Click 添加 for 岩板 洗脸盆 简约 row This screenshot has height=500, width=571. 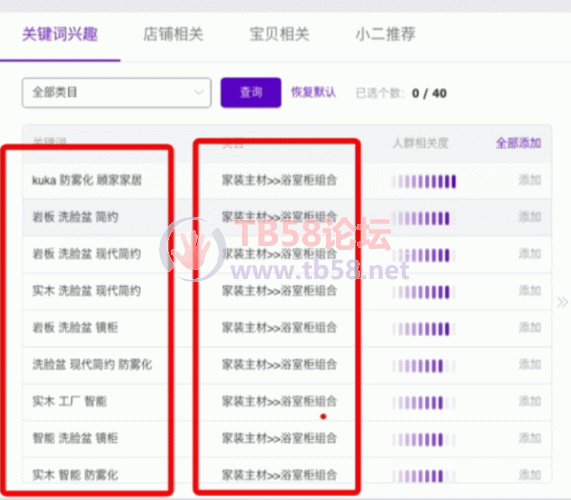pos(530,217)
